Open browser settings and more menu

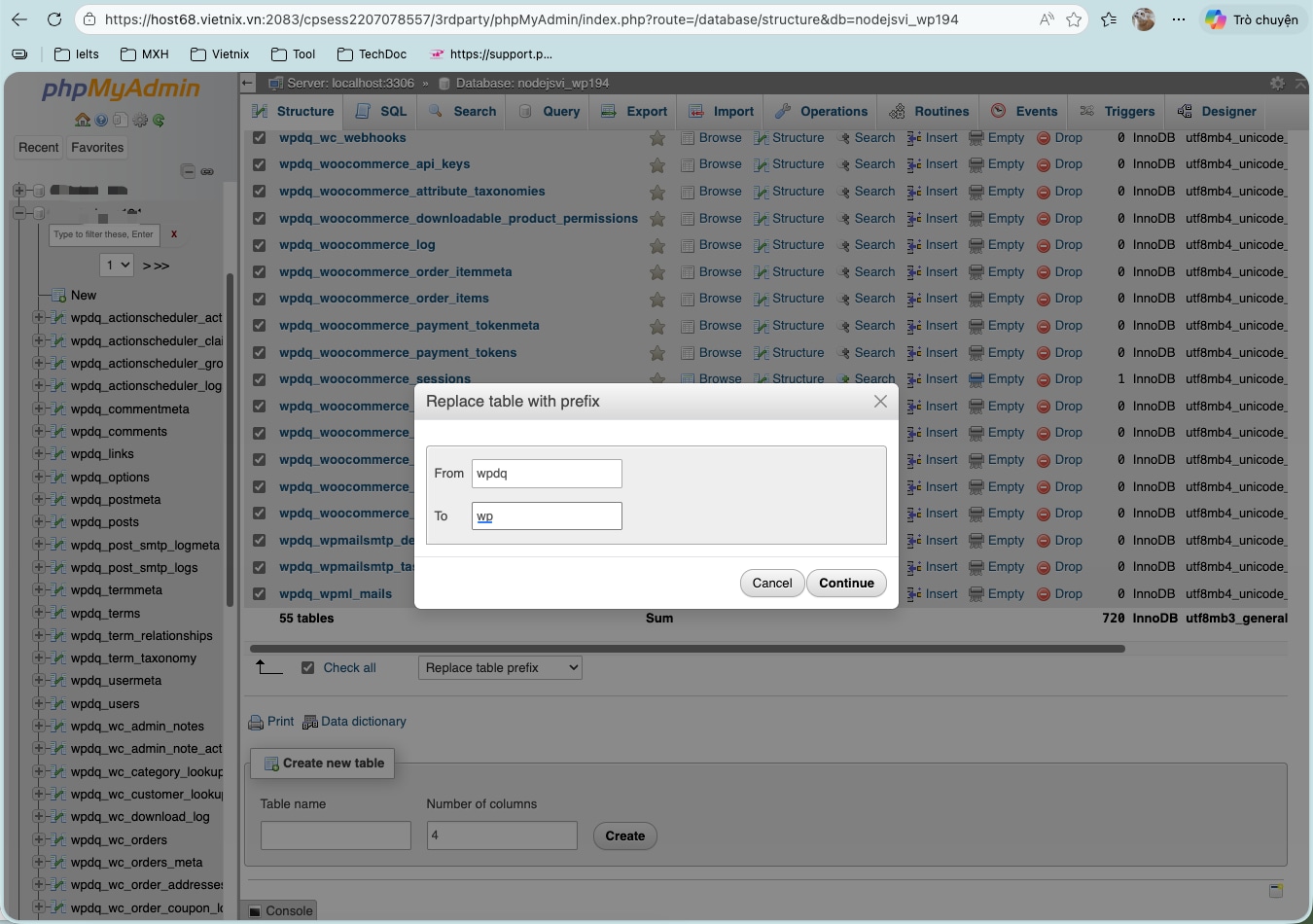(1179, 19)
